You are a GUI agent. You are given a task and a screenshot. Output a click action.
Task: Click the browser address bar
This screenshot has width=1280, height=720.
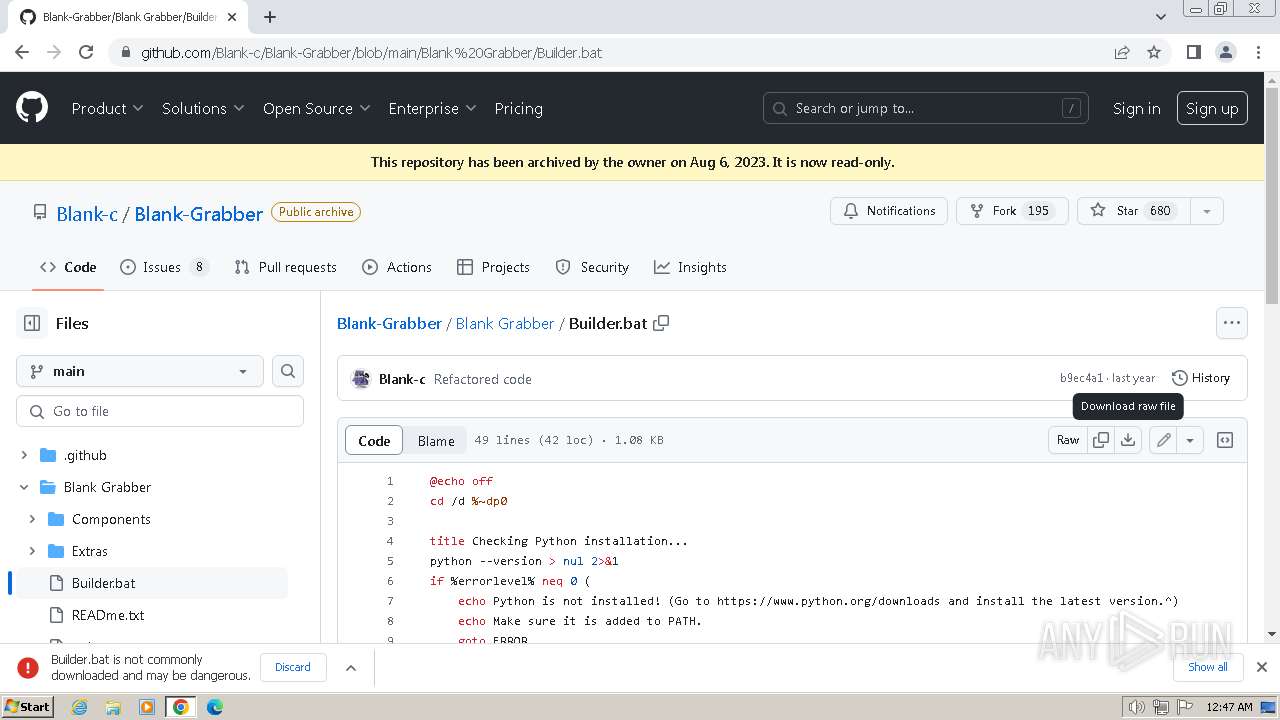(x=620, y=52)
